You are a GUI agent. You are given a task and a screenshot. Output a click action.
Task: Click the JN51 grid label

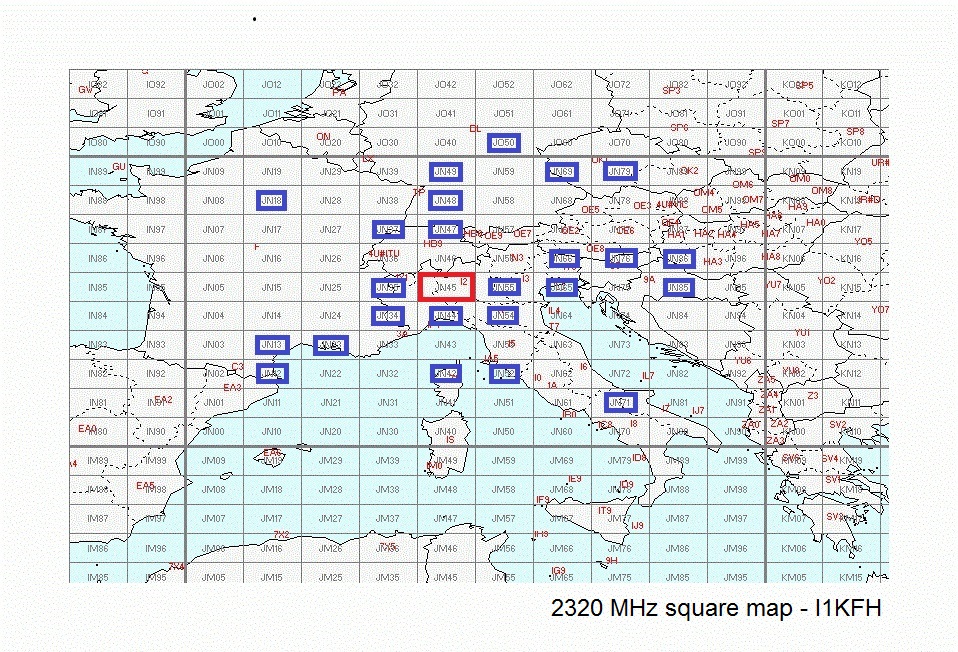pyautogui.click(x=504, y=403)
